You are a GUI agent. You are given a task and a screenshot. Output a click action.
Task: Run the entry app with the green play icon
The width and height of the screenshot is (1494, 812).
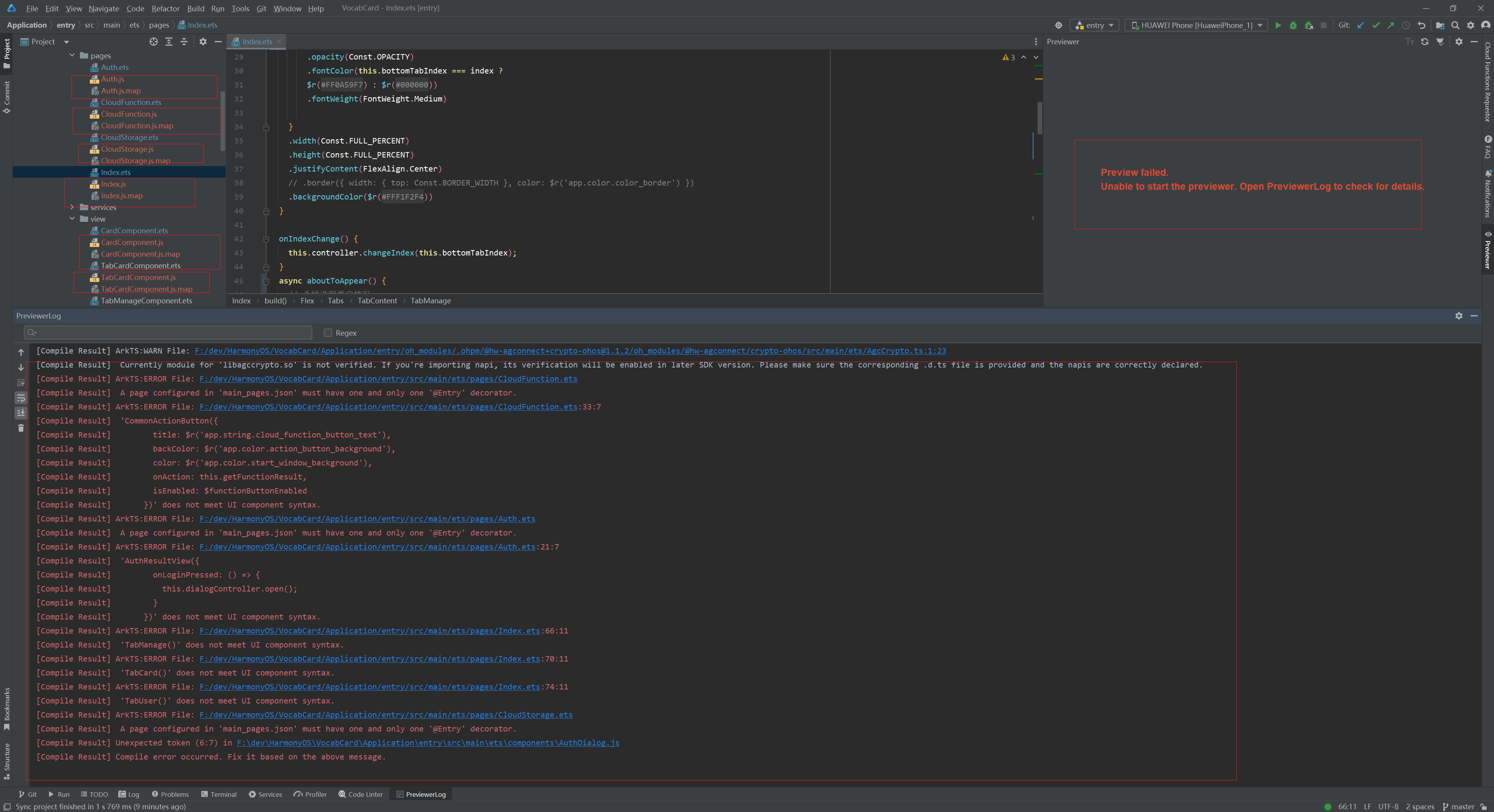[1278, 25]
